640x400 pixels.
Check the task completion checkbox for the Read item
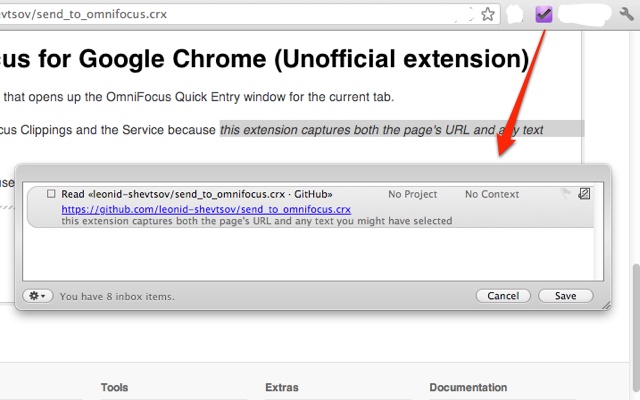click(x=51, y=193)
